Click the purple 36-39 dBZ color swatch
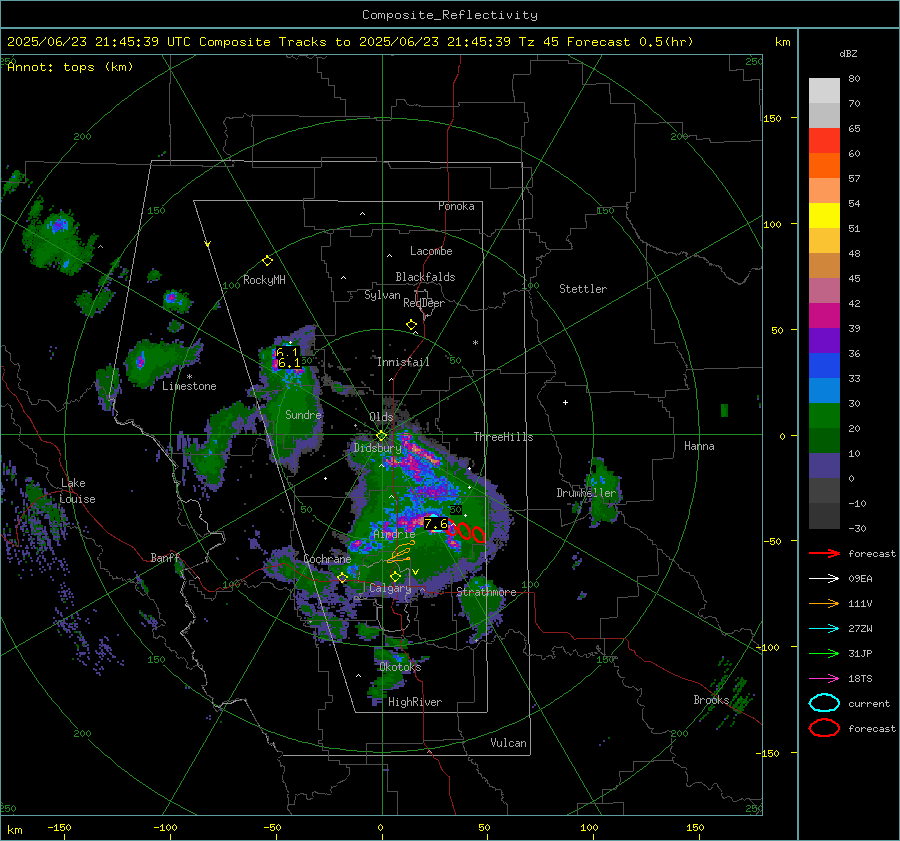This screenshot has height=841, width=900. tap(824, 341)
